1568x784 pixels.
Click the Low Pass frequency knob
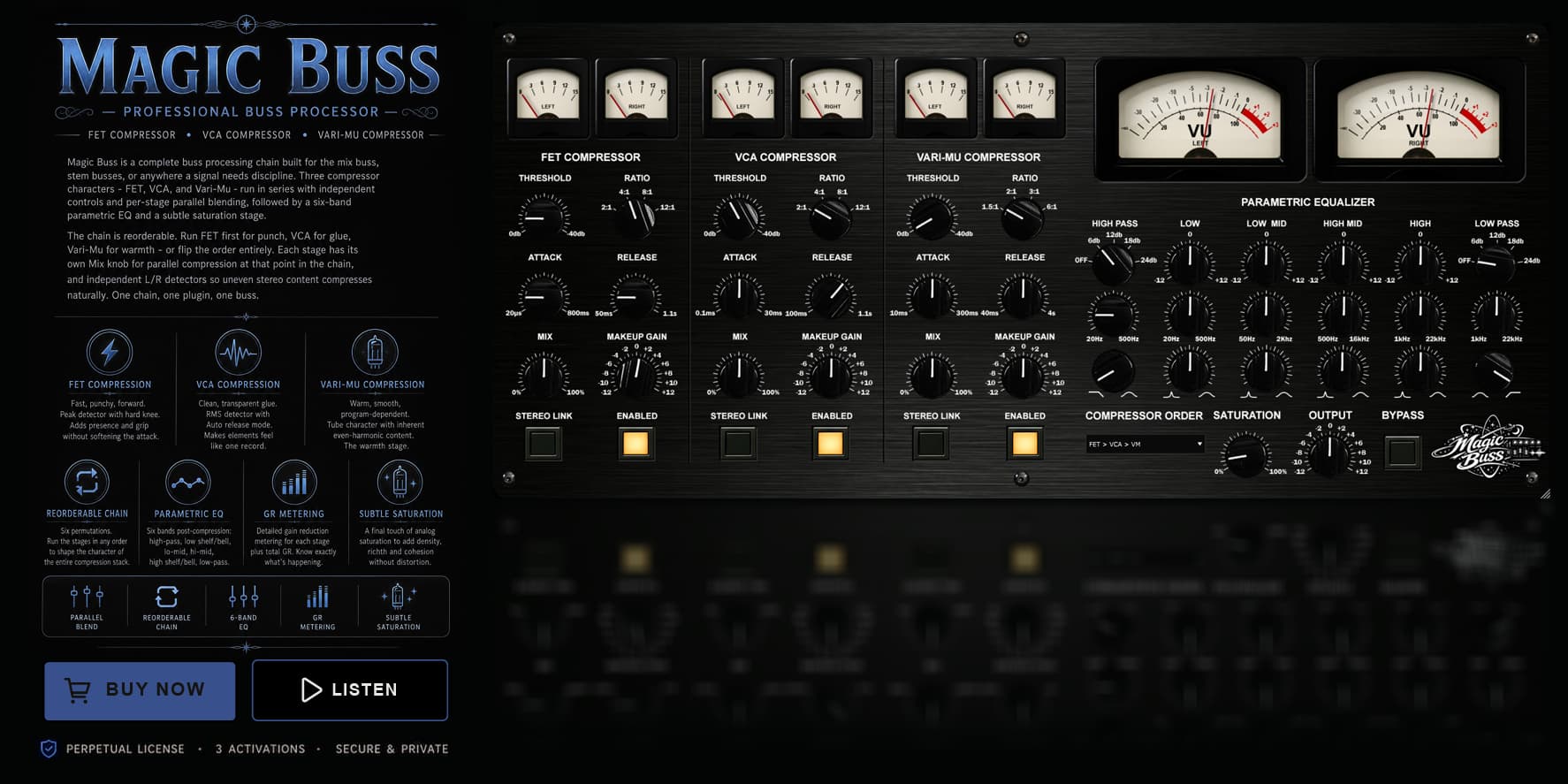(1496, 315)
